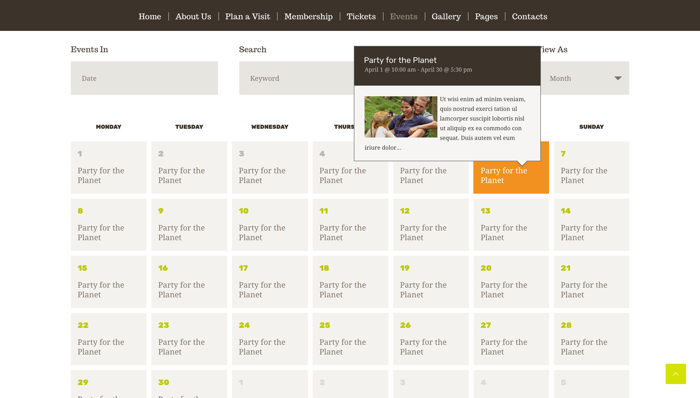Open Party for the Planet on day 8
This screenshot has width=700, height=398.
[x=101, y=232]
